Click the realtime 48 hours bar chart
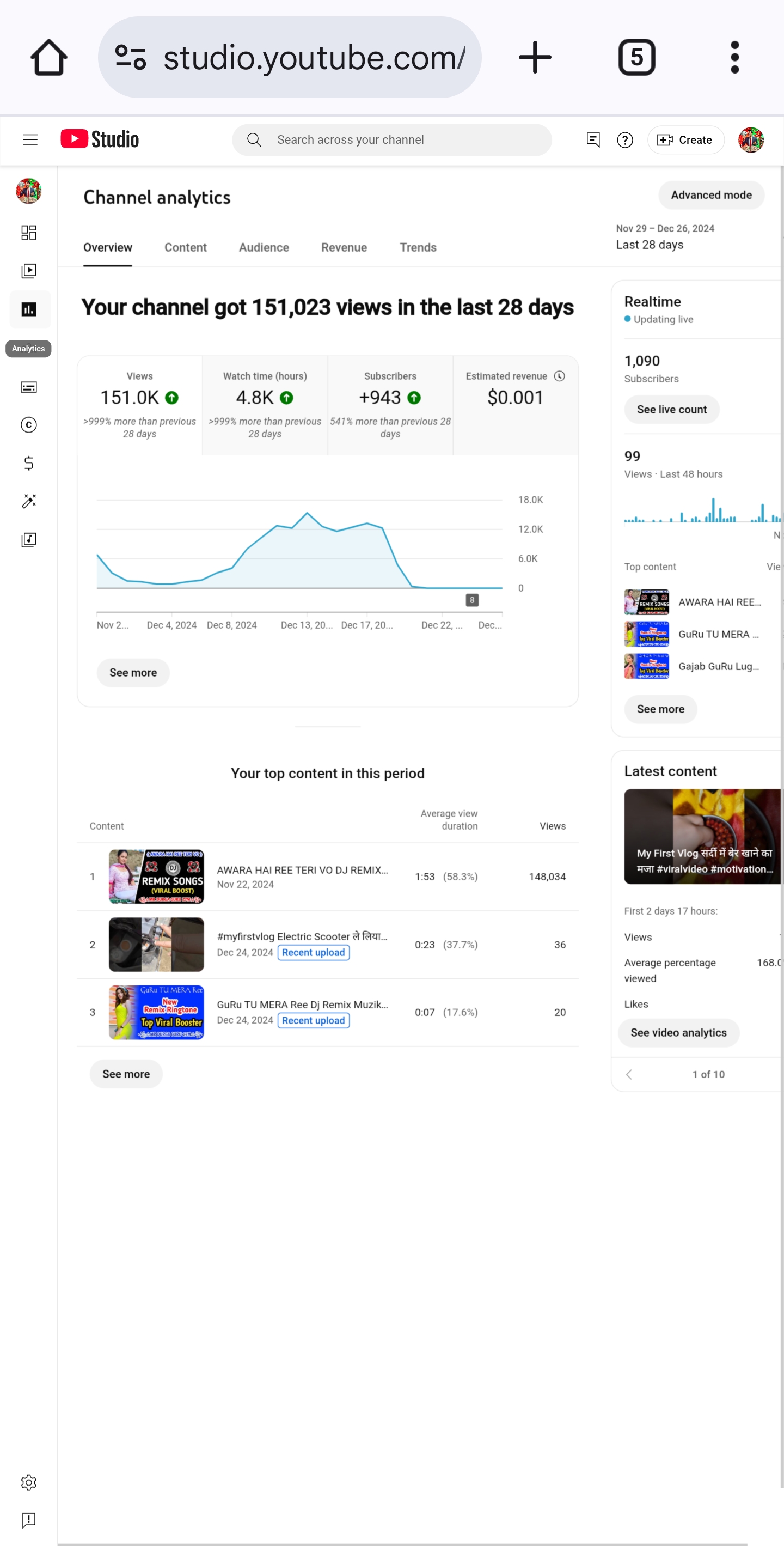 tap(702, 509)
